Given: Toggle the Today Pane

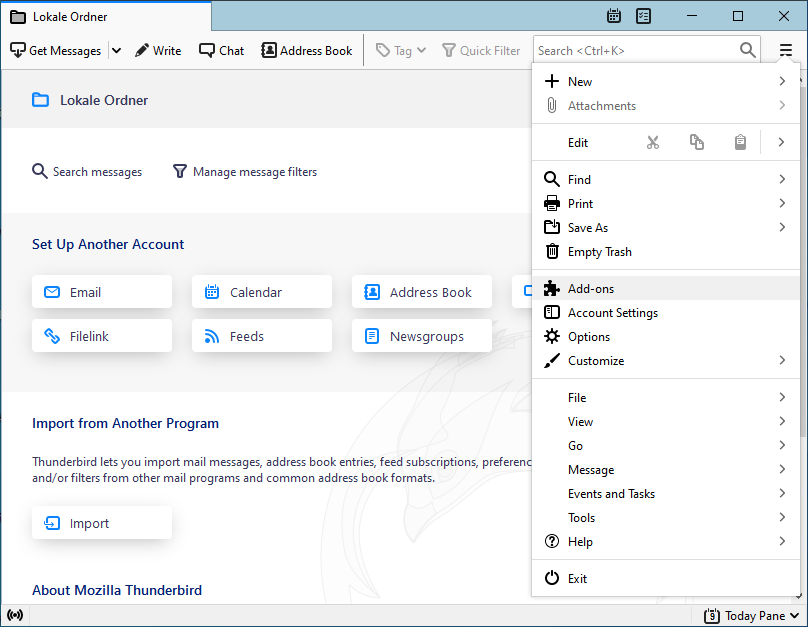Looking at the screenshot, I should (x=751, y=616).
